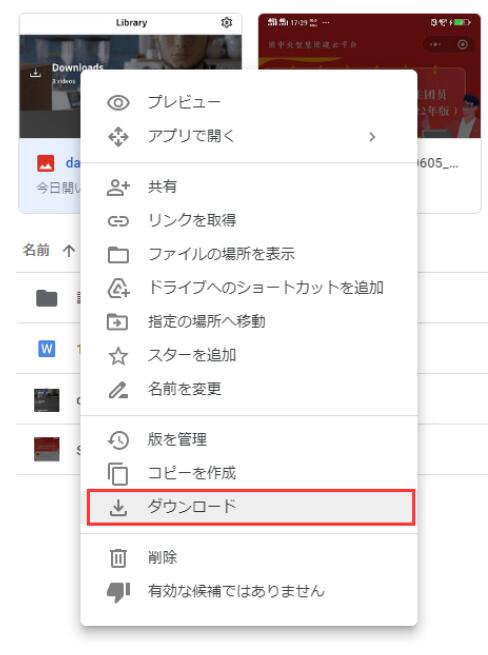Click the chain link icon beside リンクを取得

tap(118, 221)
